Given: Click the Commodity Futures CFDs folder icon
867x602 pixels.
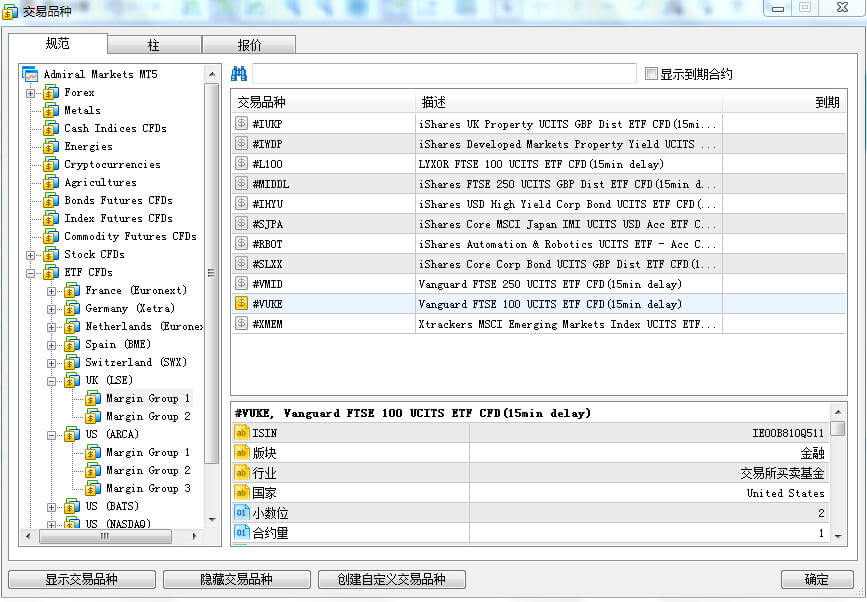Looking at the screenshot, I should click(51, 237).
